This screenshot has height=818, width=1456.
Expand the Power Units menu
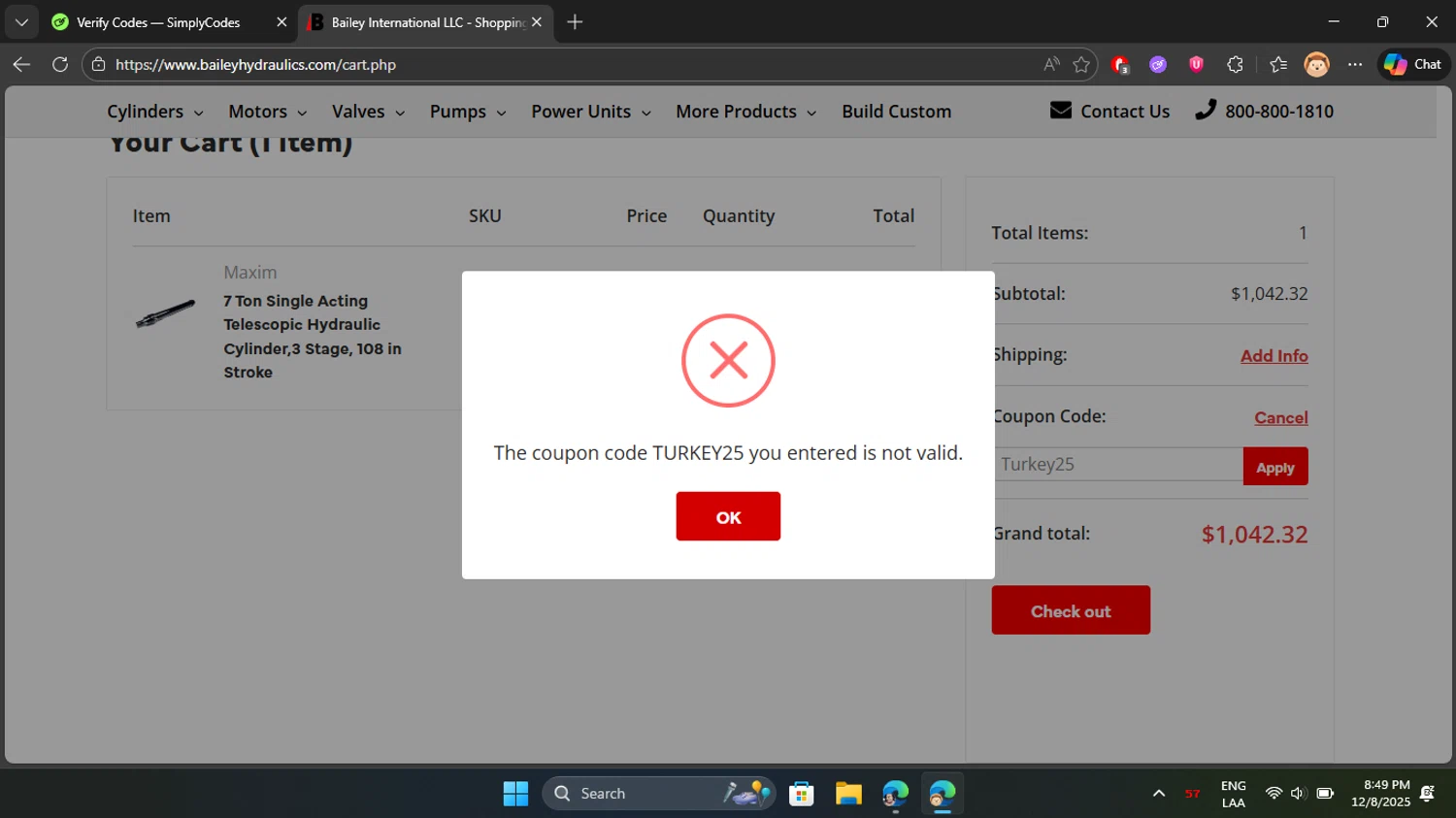591,112
